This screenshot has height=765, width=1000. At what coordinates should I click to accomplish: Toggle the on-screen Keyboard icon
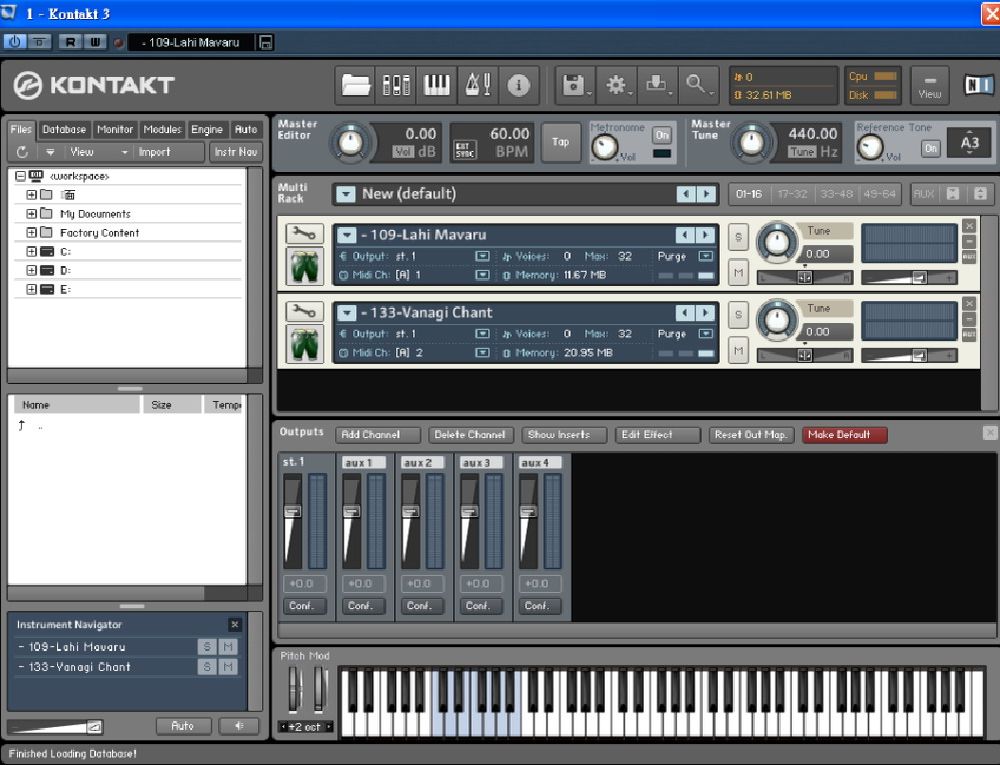437,85
